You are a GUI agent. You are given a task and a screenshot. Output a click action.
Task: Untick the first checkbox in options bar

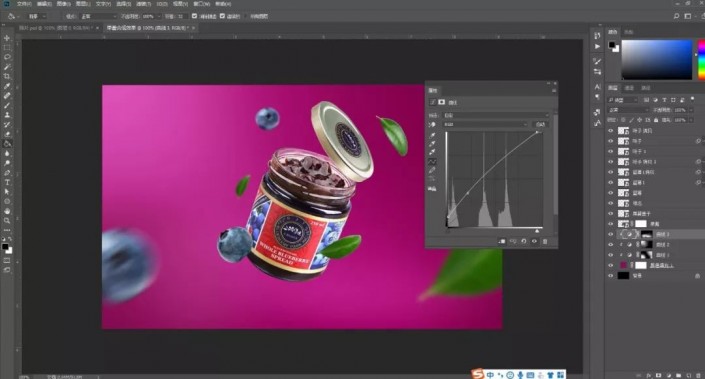coord(194,16)
